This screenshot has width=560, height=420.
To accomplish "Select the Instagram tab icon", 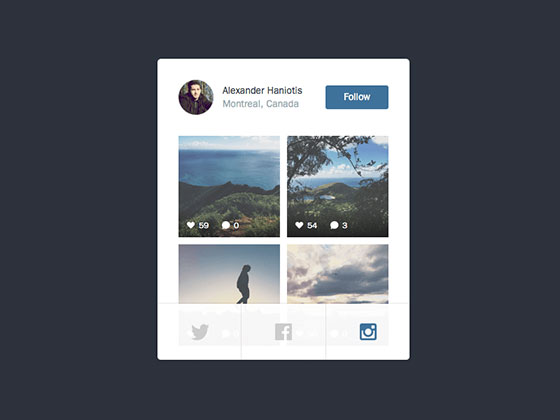I will (368, 332).
